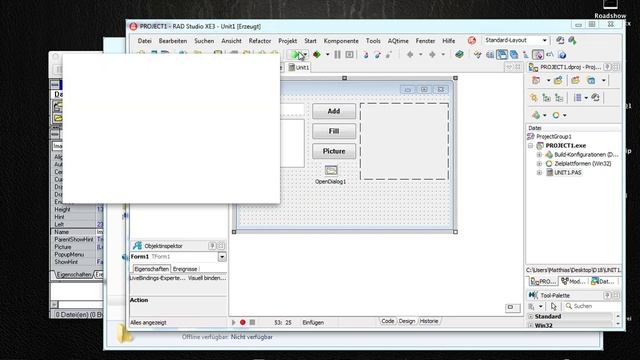Click the Save desktop layout icon
The image size is (640, 360).
coord(560,40)
